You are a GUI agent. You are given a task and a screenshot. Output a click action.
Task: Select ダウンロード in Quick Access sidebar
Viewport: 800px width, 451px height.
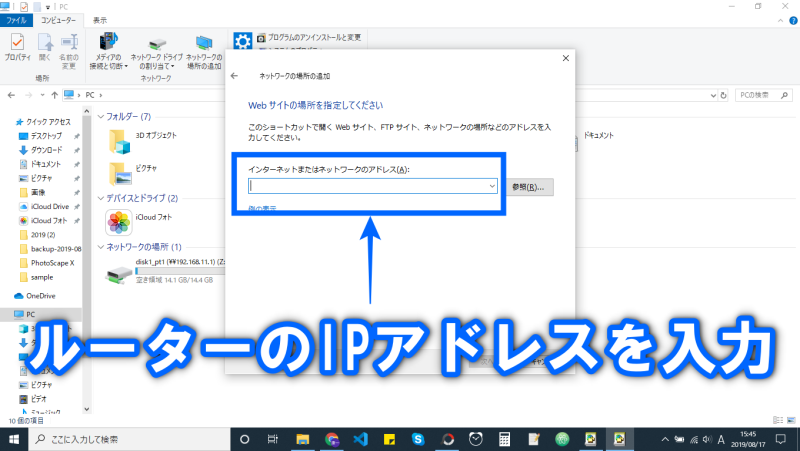pos(46,149)
